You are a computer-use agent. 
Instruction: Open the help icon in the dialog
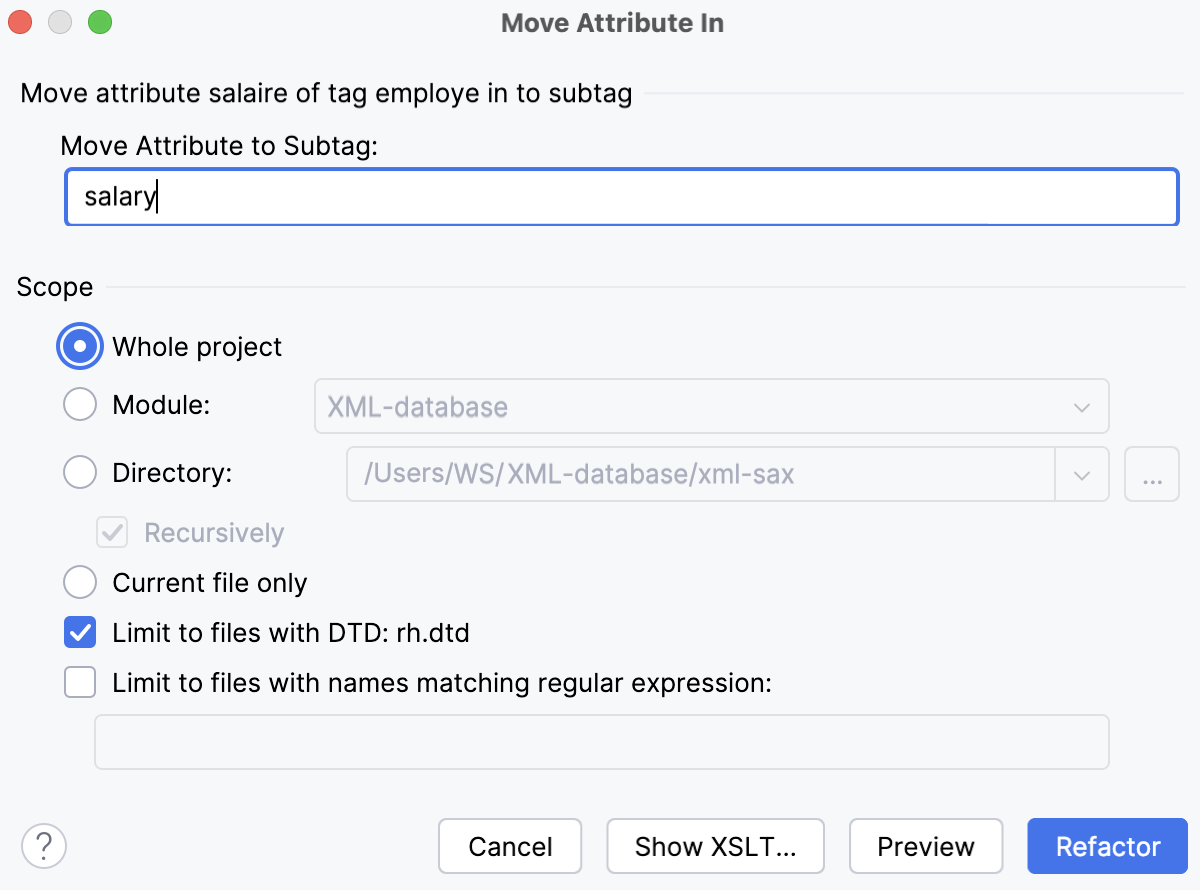(43, 846)
